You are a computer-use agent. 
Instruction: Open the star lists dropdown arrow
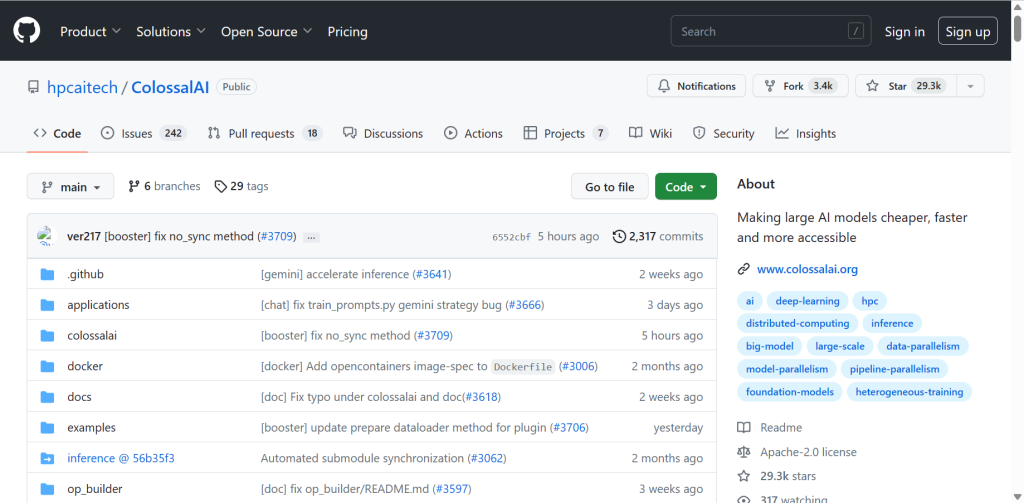(969, 86)
